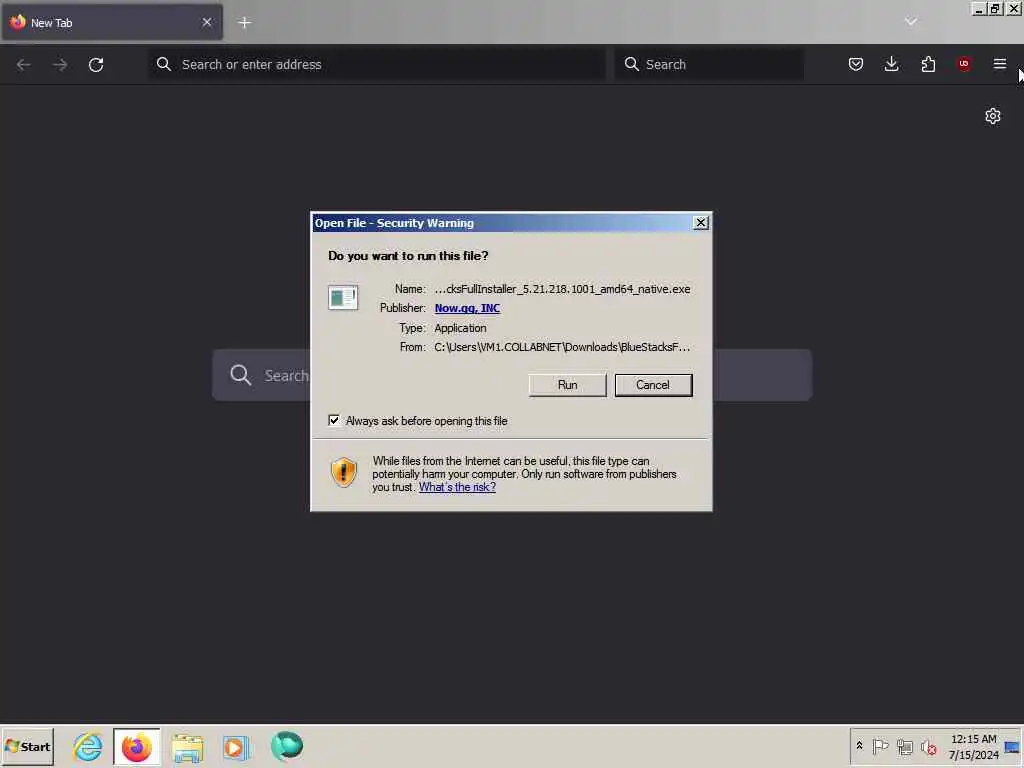
Task: Open Windows Media Player from taskbar
Action: click(236, 746)
